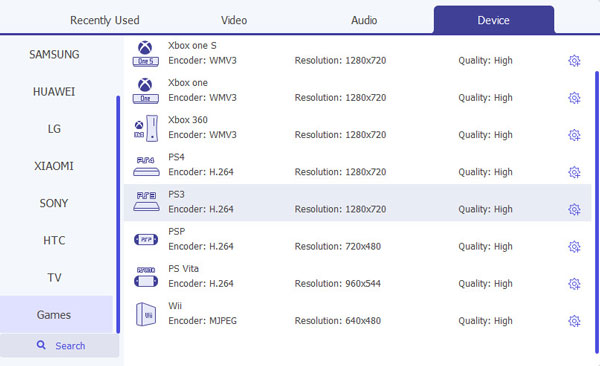The image size is (600, 366).
Task: Select the Device tab
Action: (494, 20)
